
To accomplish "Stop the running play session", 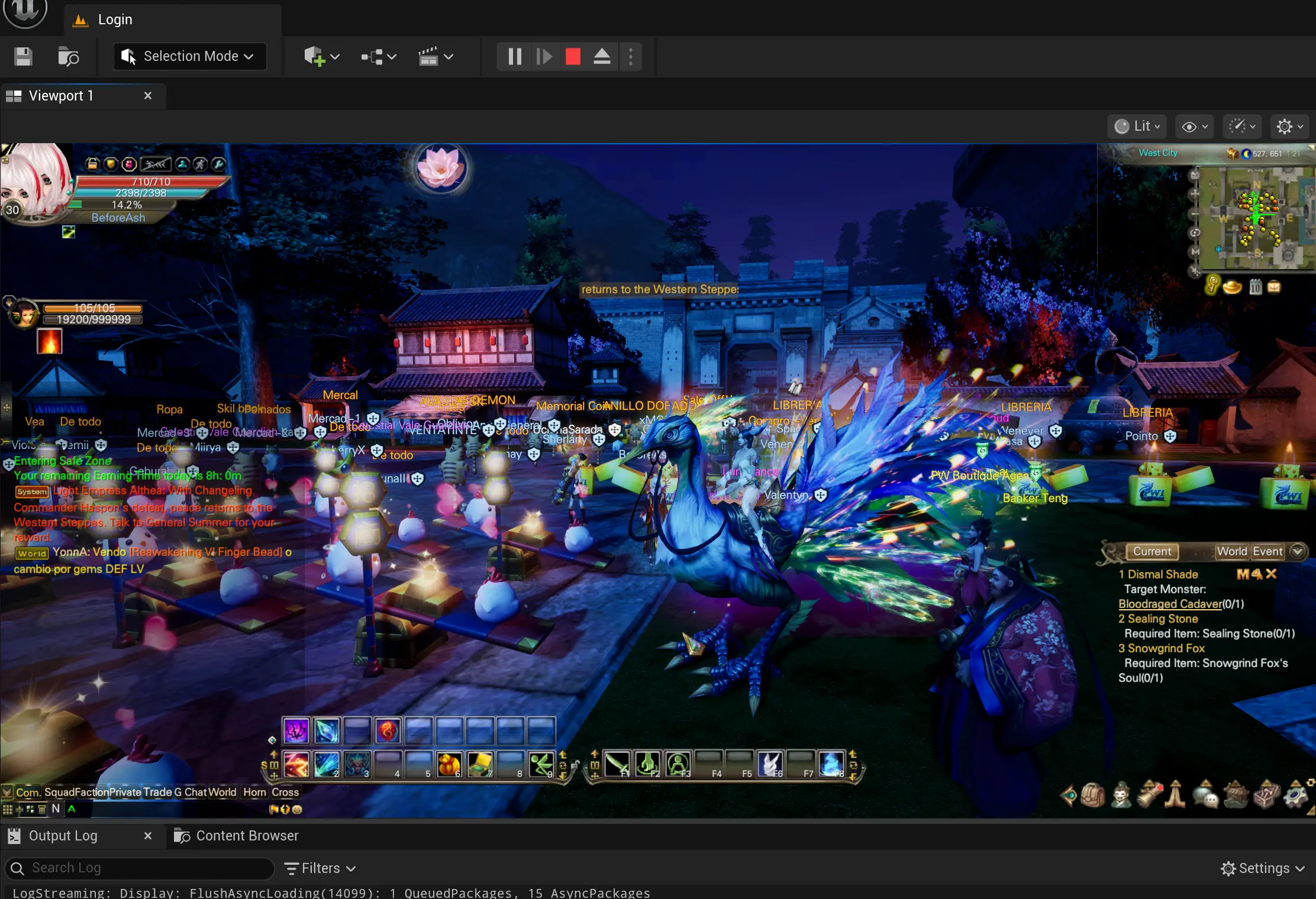I will (573, 57).
